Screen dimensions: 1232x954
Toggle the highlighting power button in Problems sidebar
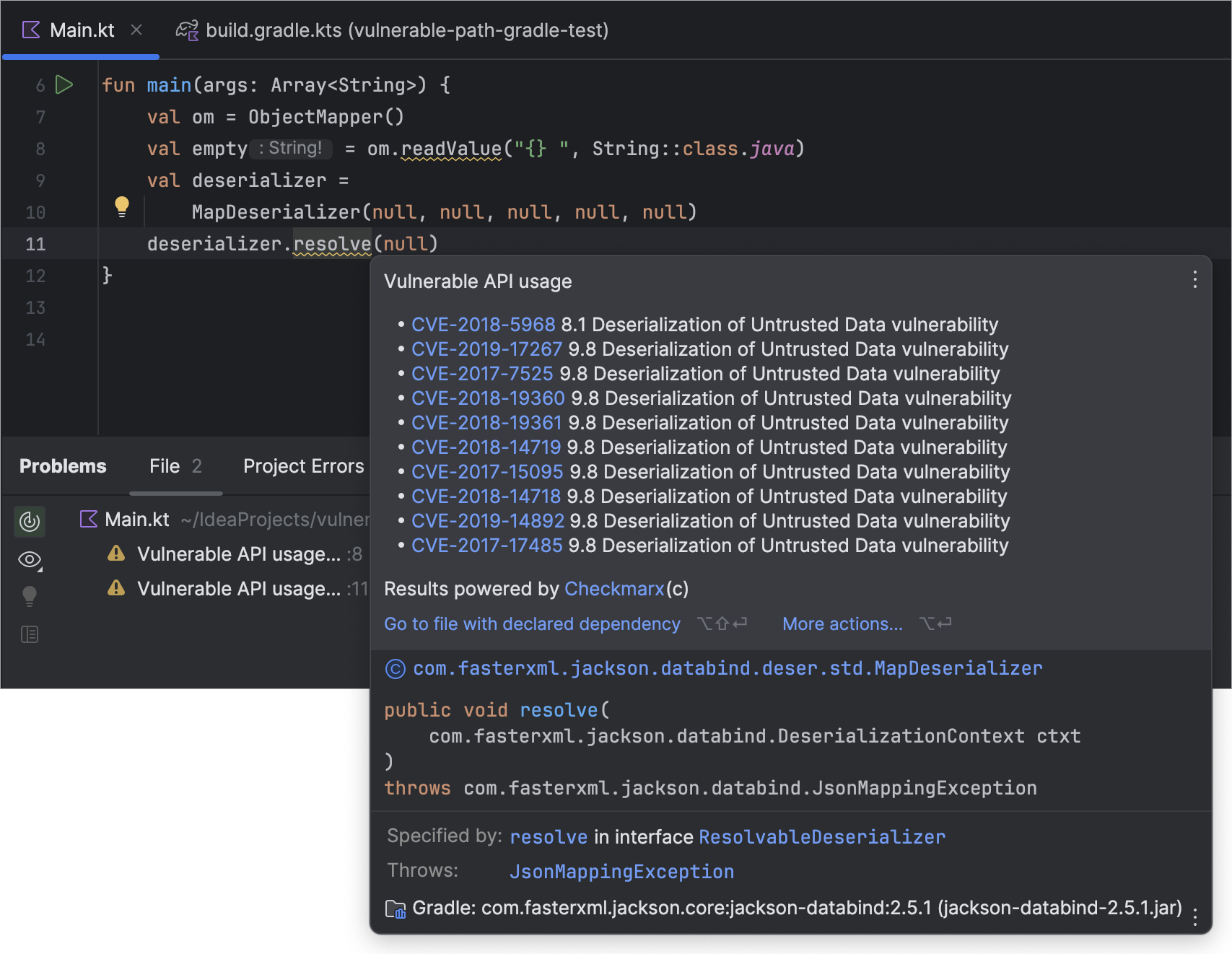tap(29, 521)
